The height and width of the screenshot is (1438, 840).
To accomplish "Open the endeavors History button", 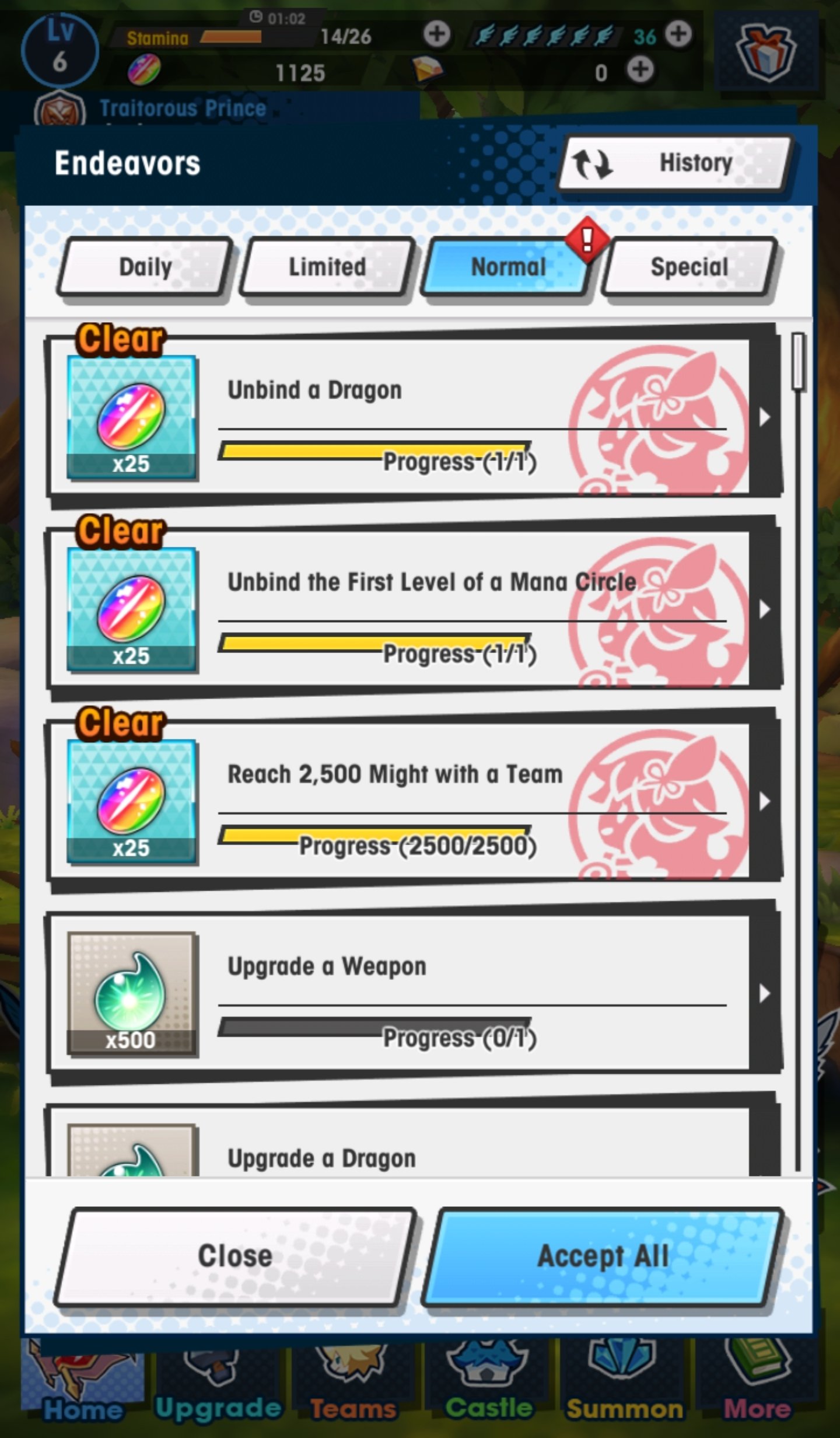I will click(x=675, y=163).
